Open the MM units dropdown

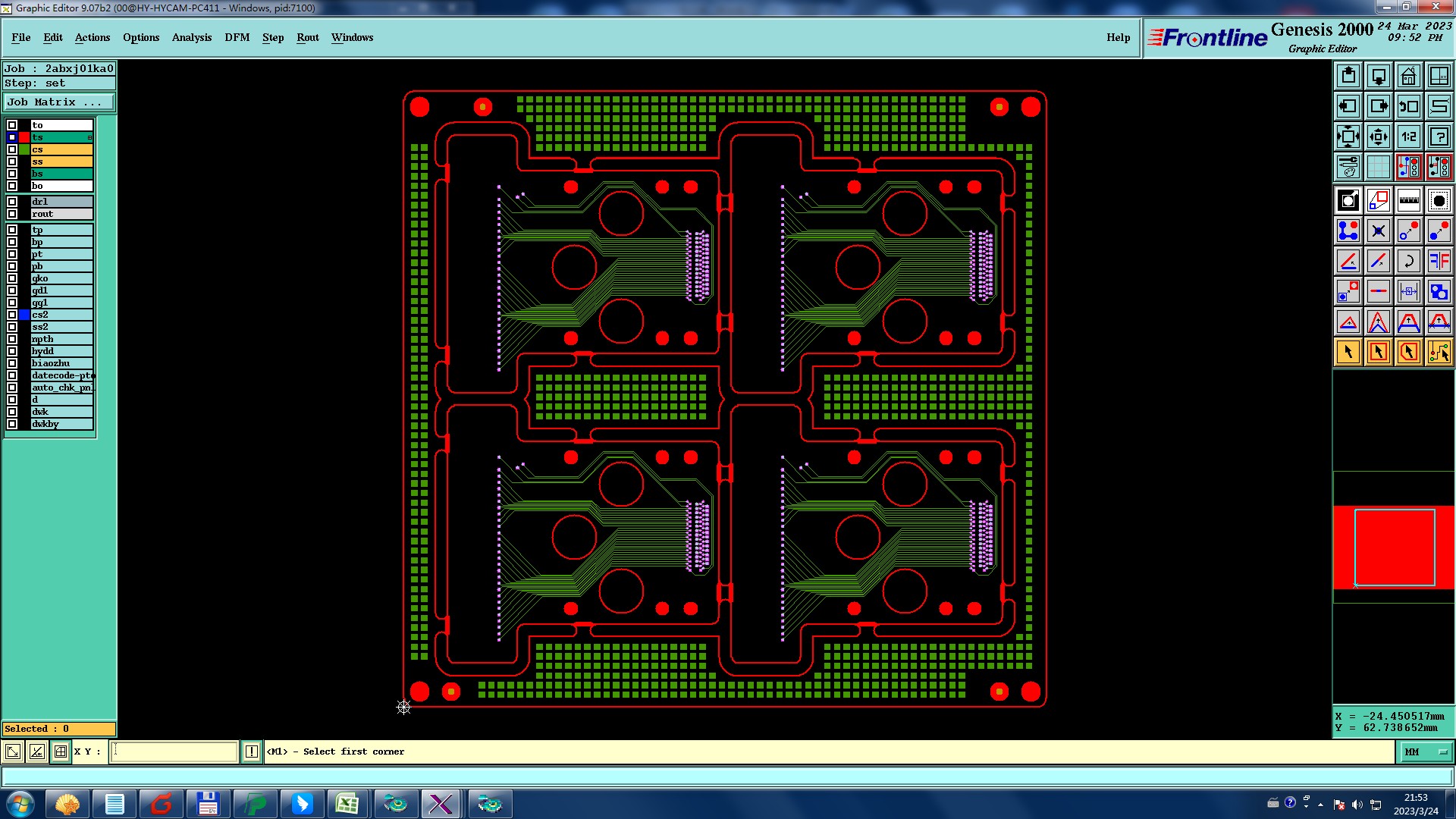(1426, 752)
